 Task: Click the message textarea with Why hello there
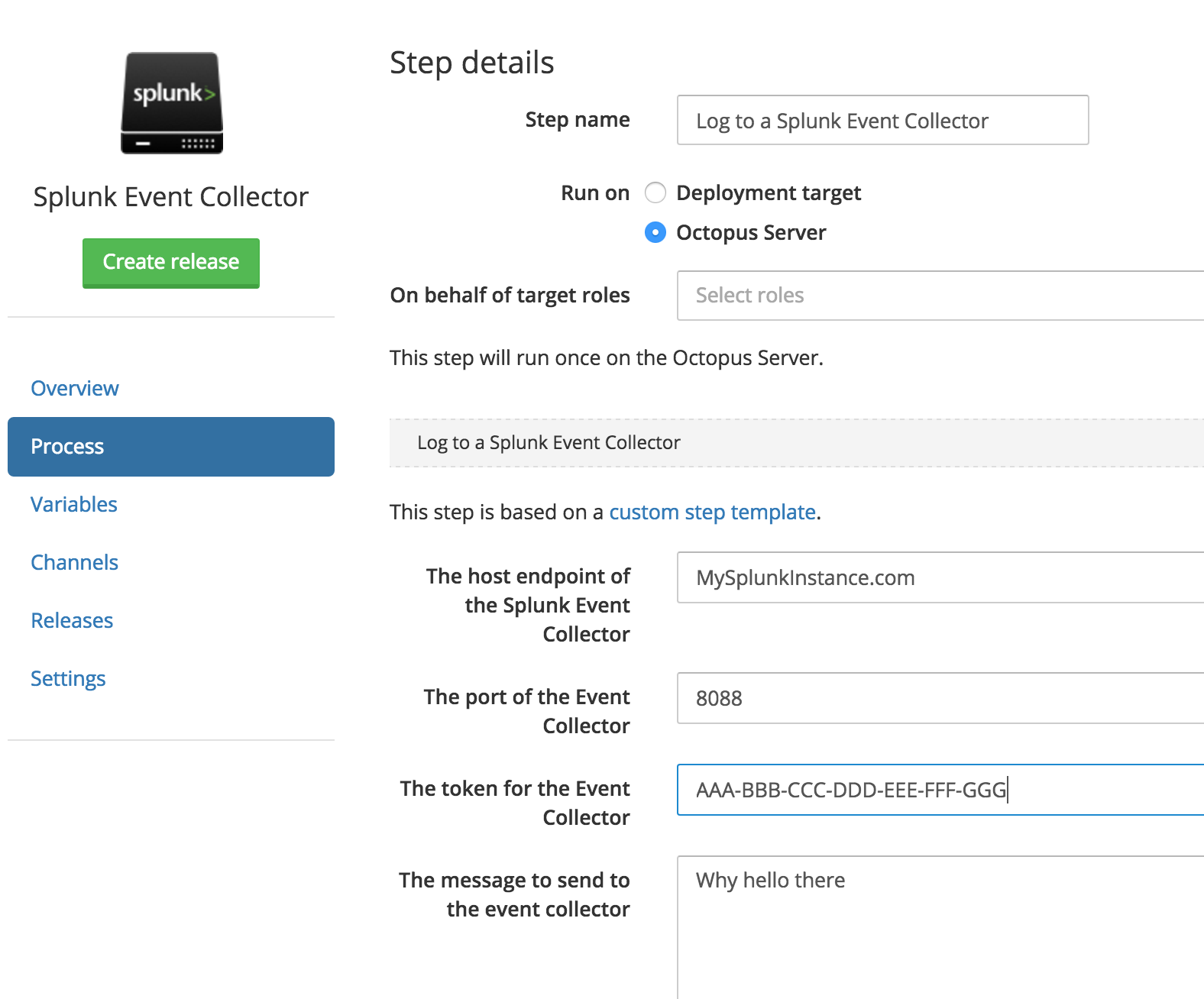(940, 927)
